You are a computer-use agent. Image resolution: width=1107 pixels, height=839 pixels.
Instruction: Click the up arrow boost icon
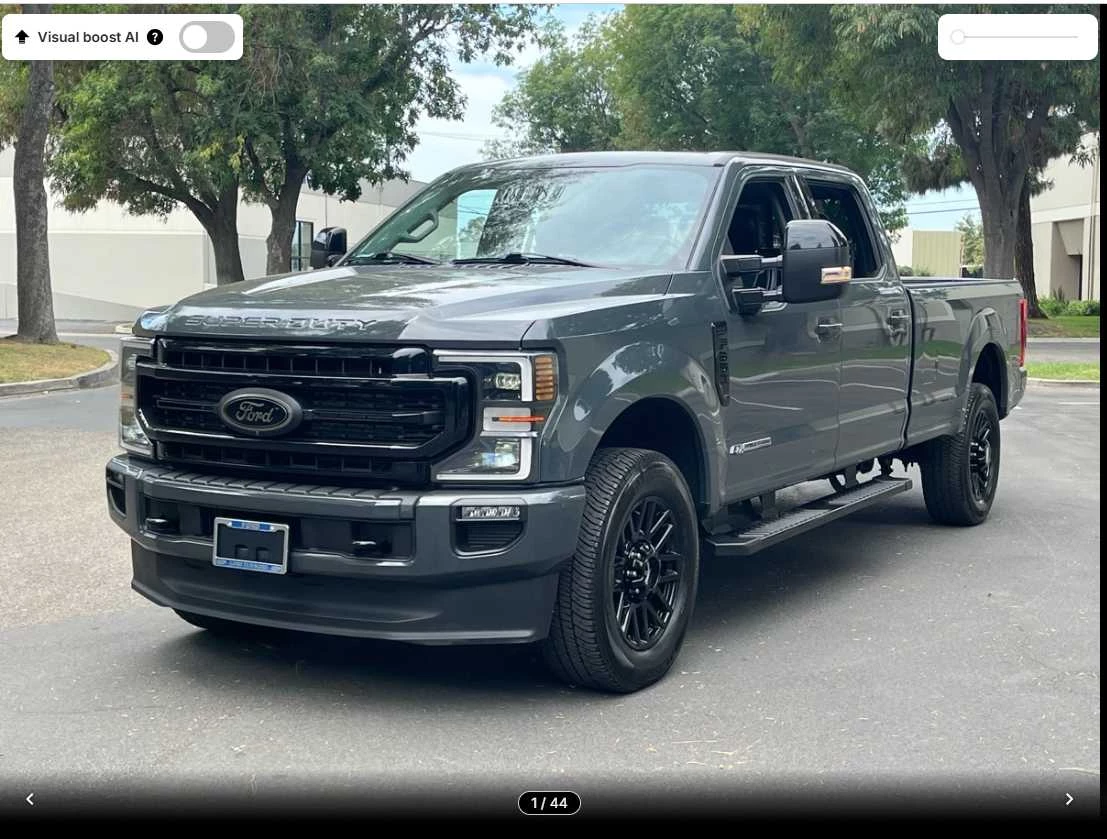click(x=22, y=37)
